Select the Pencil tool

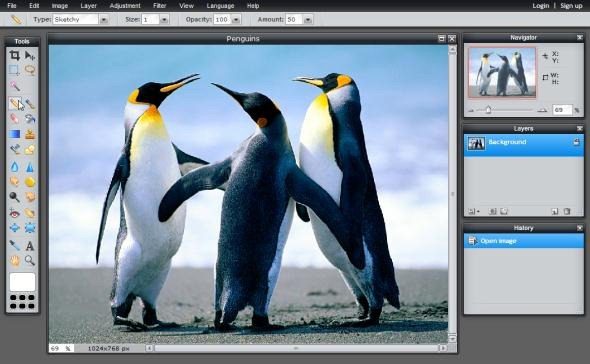(x=14, y=103)
